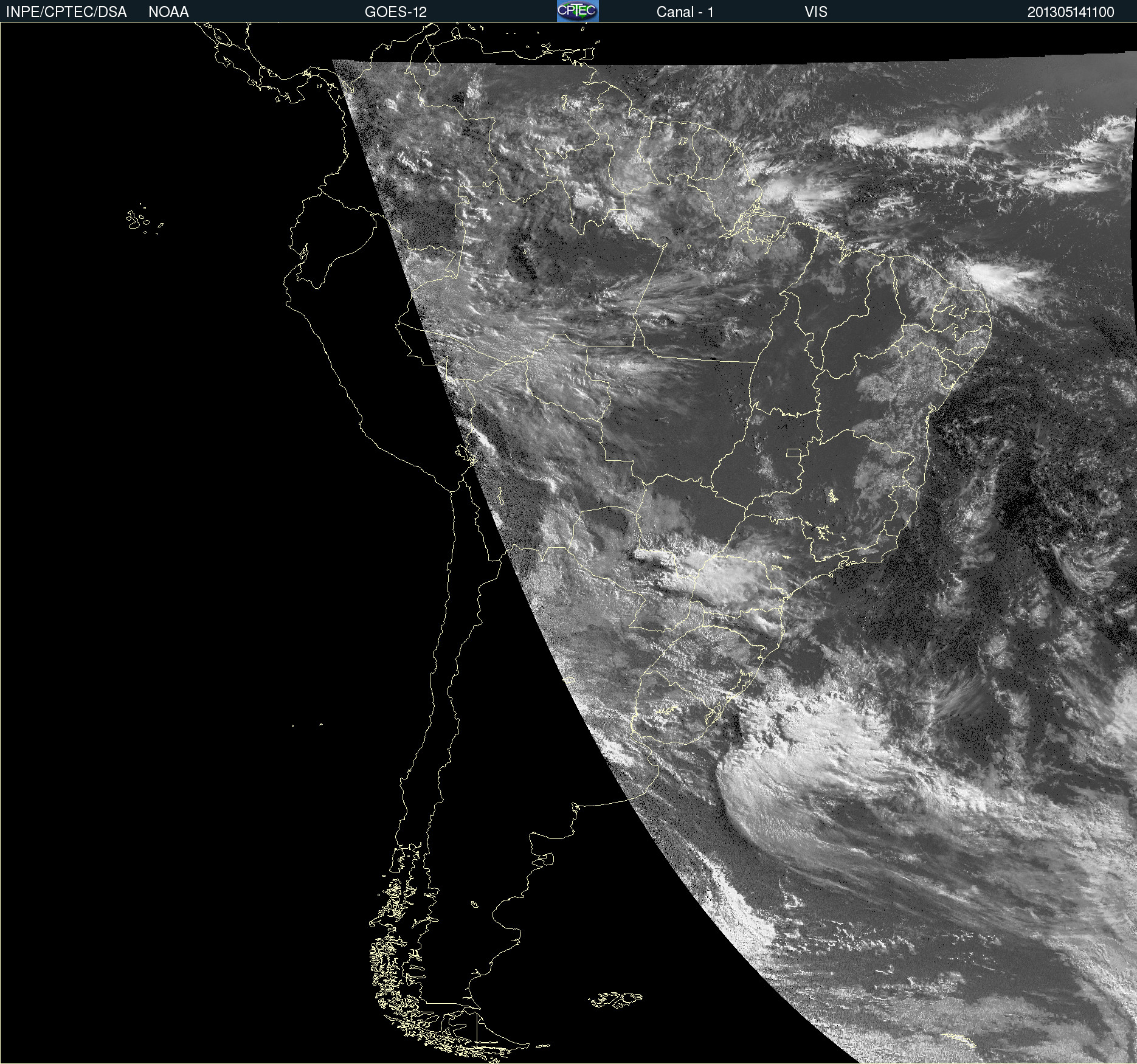Click the CPTEC logo in header
Image resolution: width=1137 pixels, height=1064 pixels.
tap(578, 11)
